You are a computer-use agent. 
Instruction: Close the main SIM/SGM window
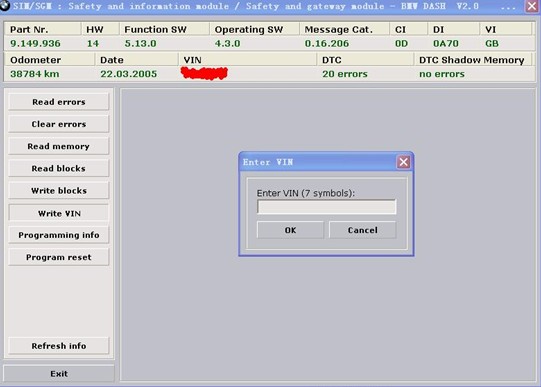click(x=532, y=6)
